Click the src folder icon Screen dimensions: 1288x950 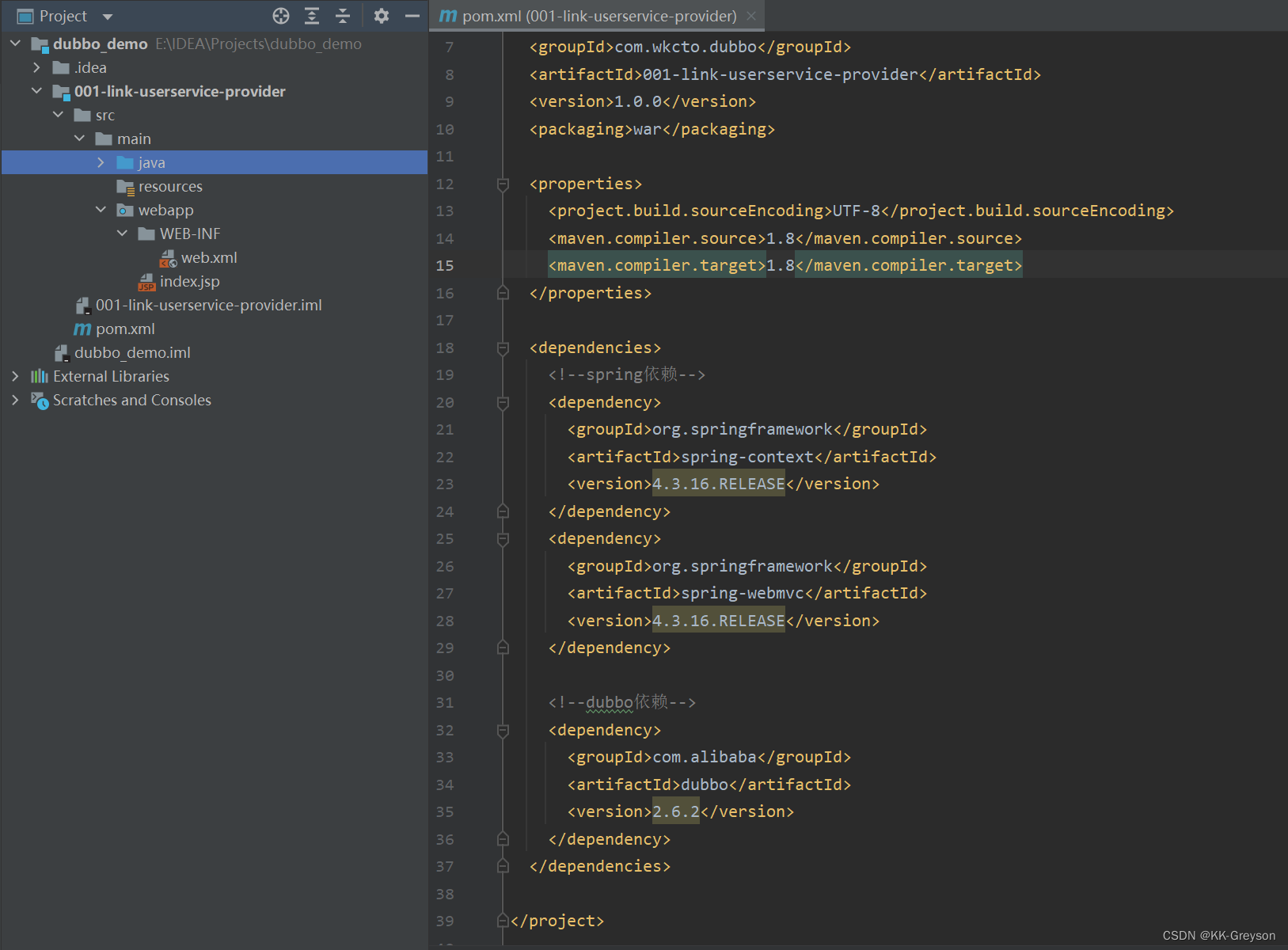[x=82, y=115]
